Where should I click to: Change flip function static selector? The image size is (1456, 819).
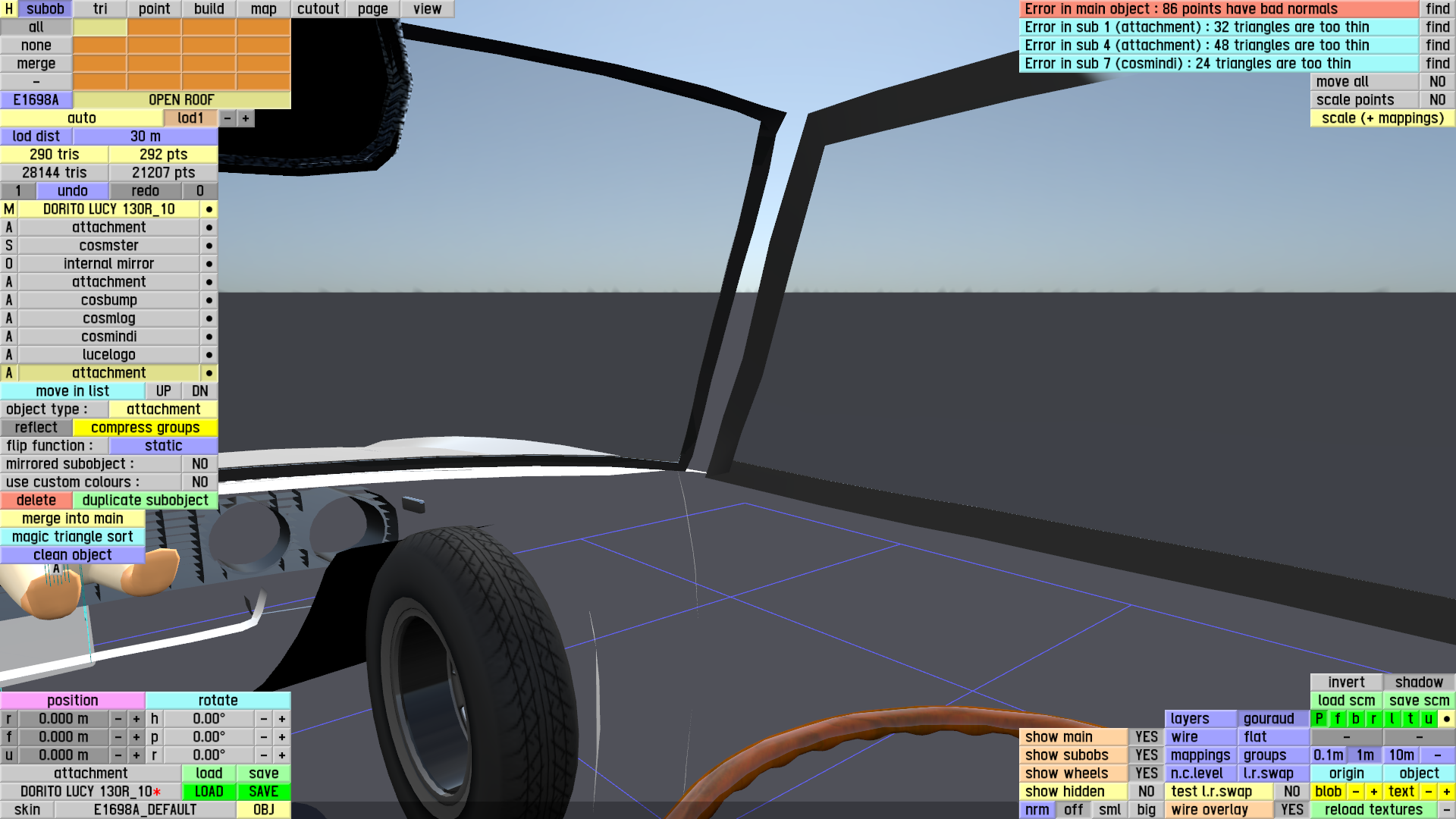pyautogui.click(x=163, y=446)
